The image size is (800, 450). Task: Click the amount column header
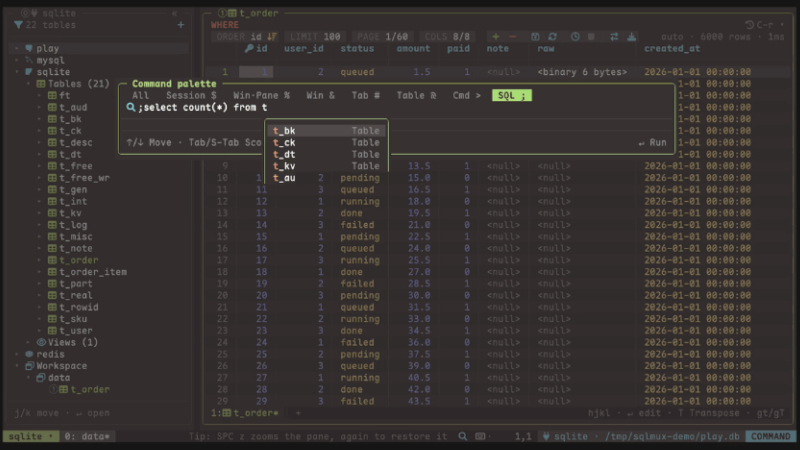click(x=413, y=48)
